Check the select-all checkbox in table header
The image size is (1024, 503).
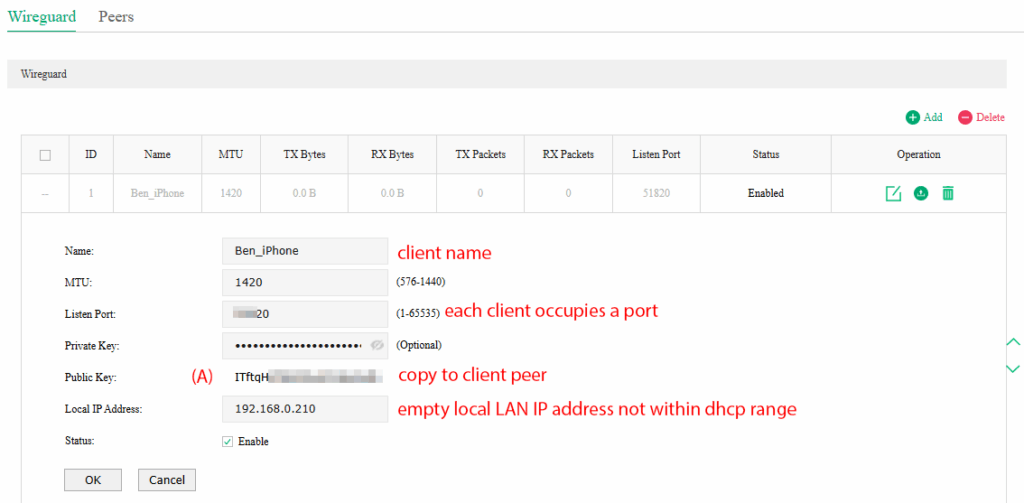tap(45, 155)
